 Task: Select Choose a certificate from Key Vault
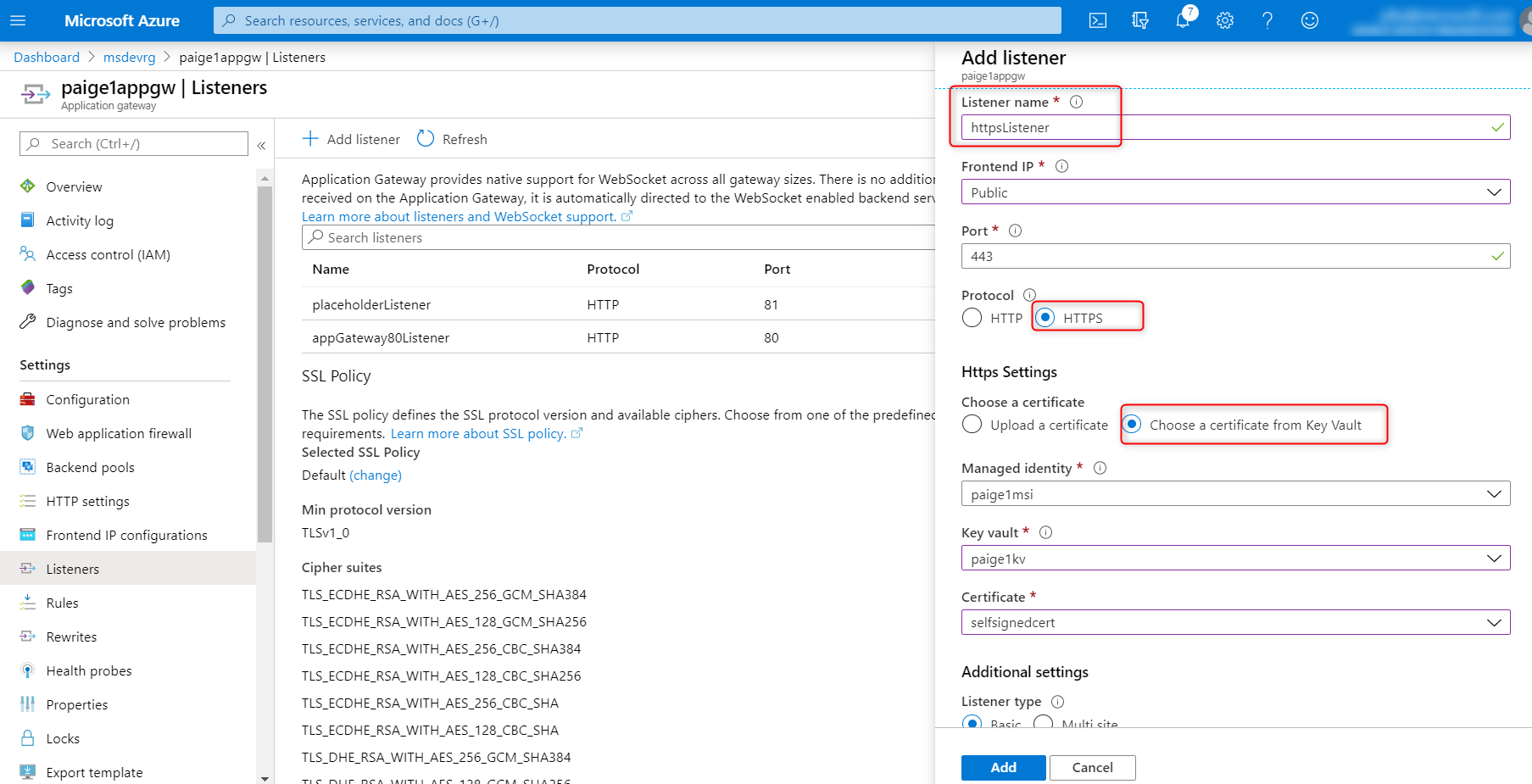[x=1132, y=425]
